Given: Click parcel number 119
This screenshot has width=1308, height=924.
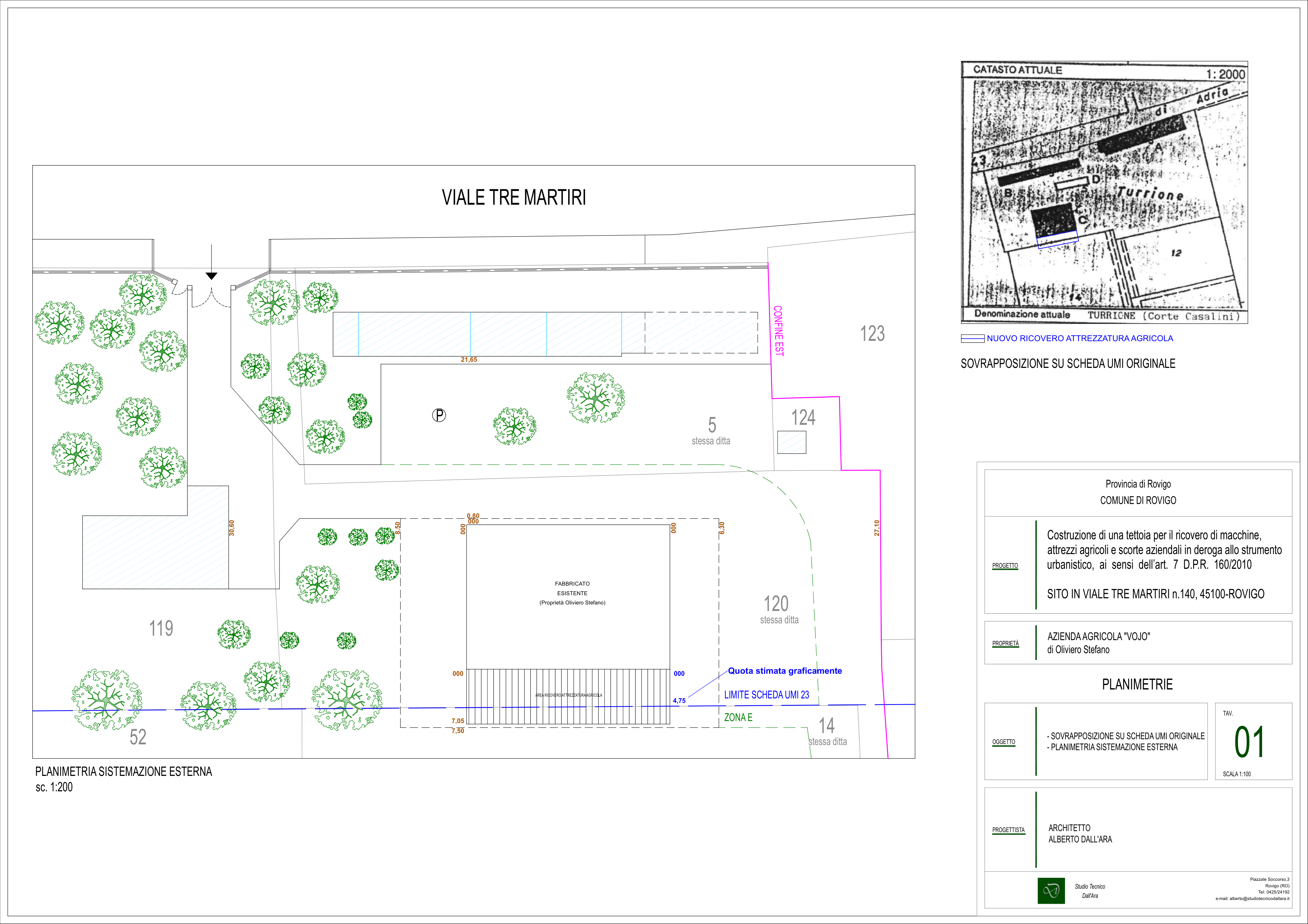Looking at the screenshot, I should (x=161, y=628).
